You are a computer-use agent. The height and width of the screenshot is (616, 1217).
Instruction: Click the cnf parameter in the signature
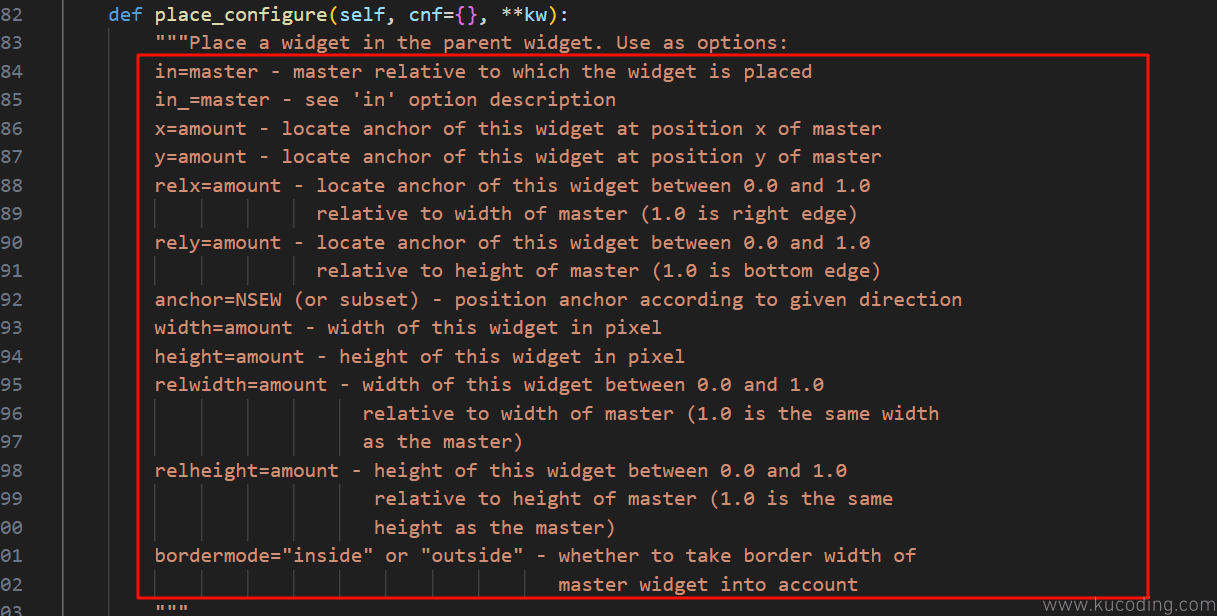426,14
